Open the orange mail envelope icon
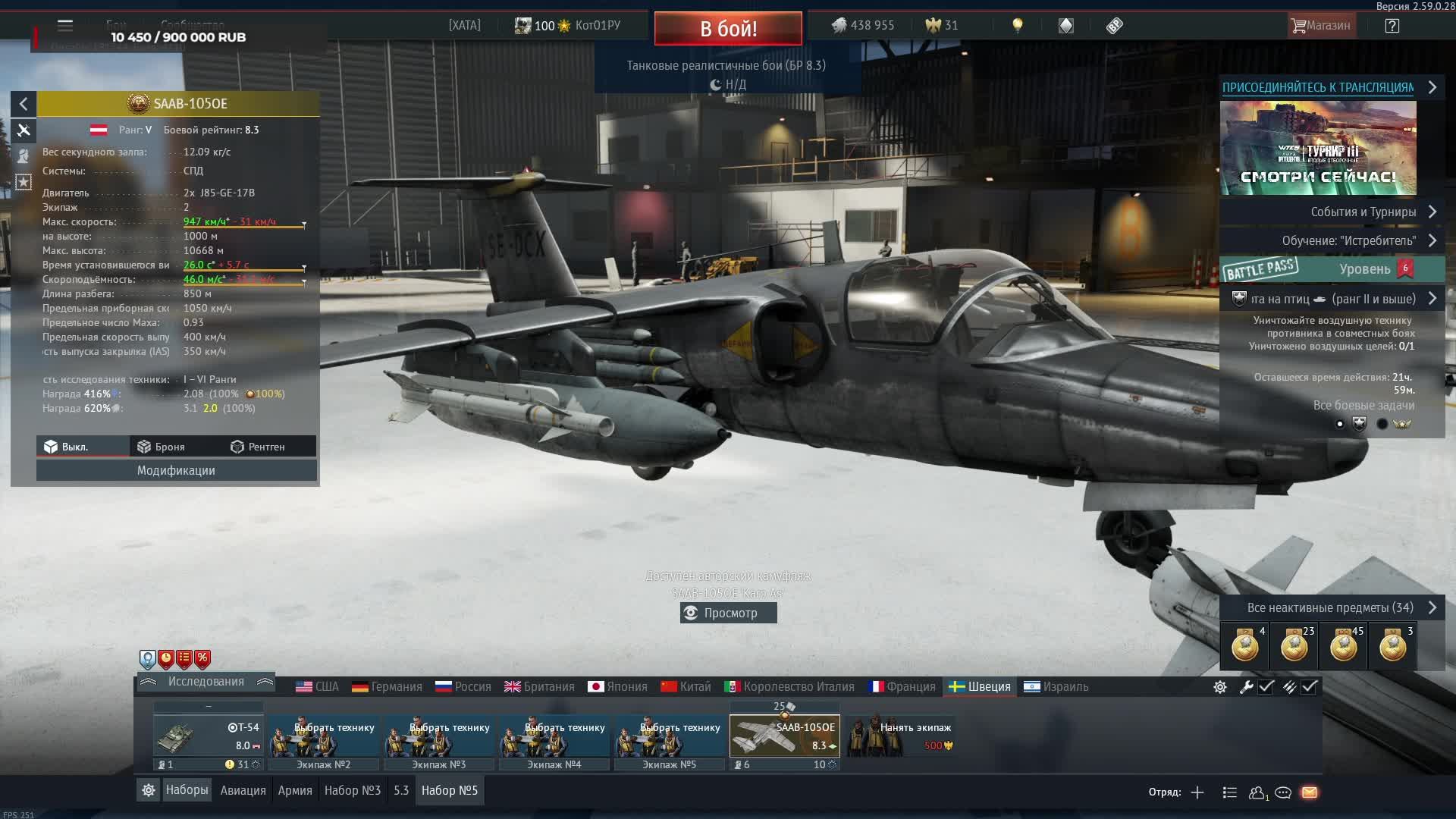Screen dimensions: 1456x819 point(1310,792)
